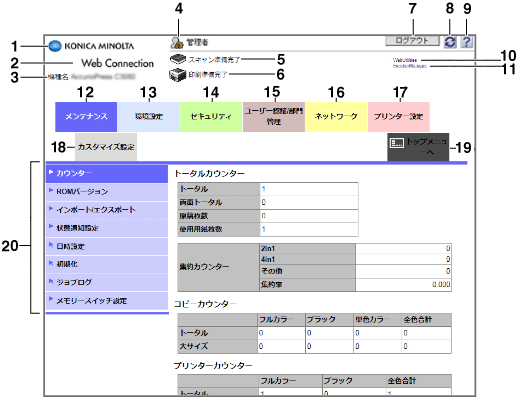Click the ログアウト (logout) button
517x397 pixels.
click(412, 41)
